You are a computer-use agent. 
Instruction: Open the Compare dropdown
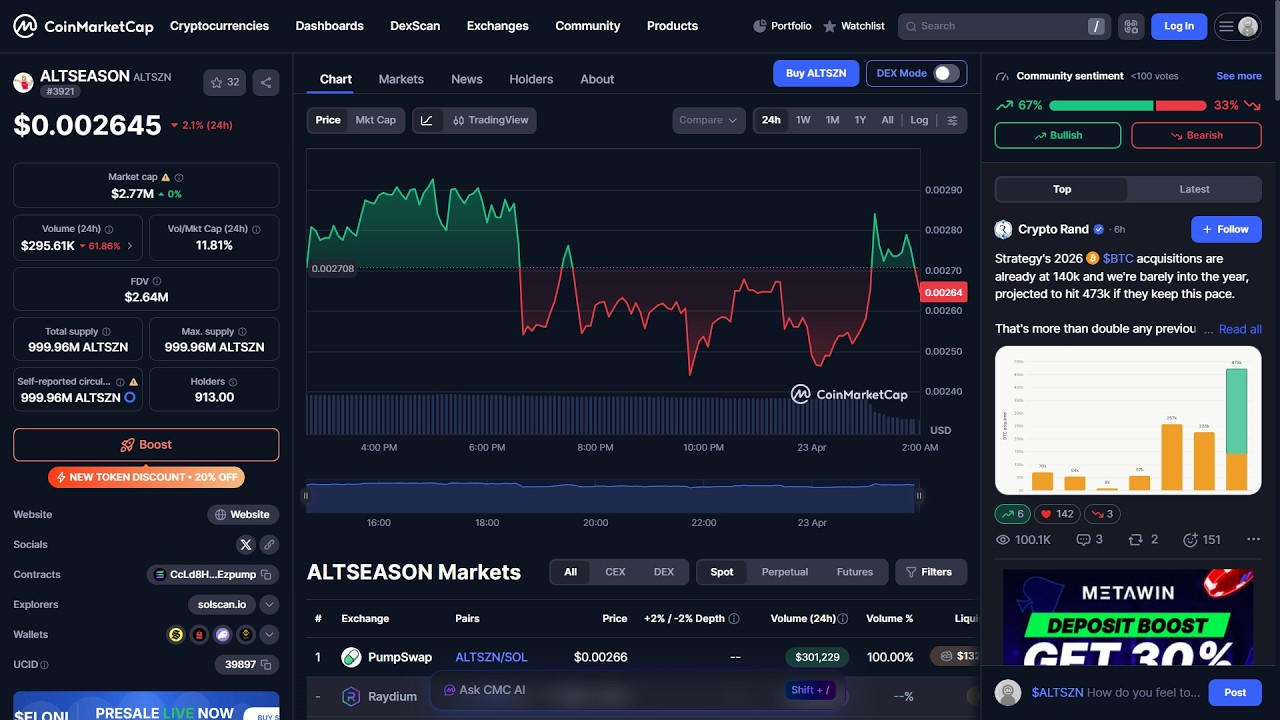[709, 120]
